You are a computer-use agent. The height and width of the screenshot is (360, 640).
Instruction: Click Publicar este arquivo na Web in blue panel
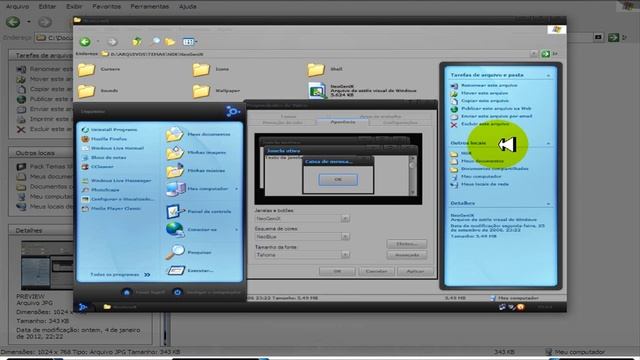[491, 109]
